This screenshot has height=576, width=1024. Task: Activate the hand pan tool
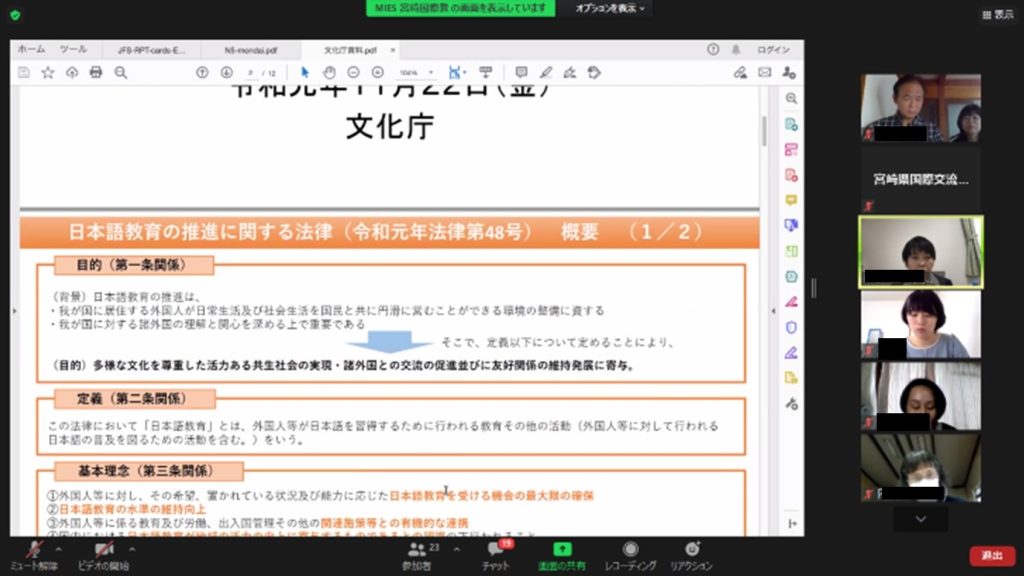pos(329,72)
